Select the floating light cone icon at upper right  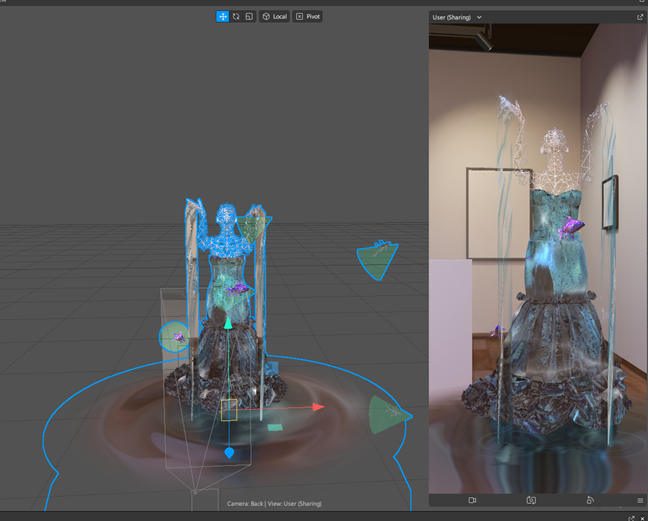[x=377, y=260]
